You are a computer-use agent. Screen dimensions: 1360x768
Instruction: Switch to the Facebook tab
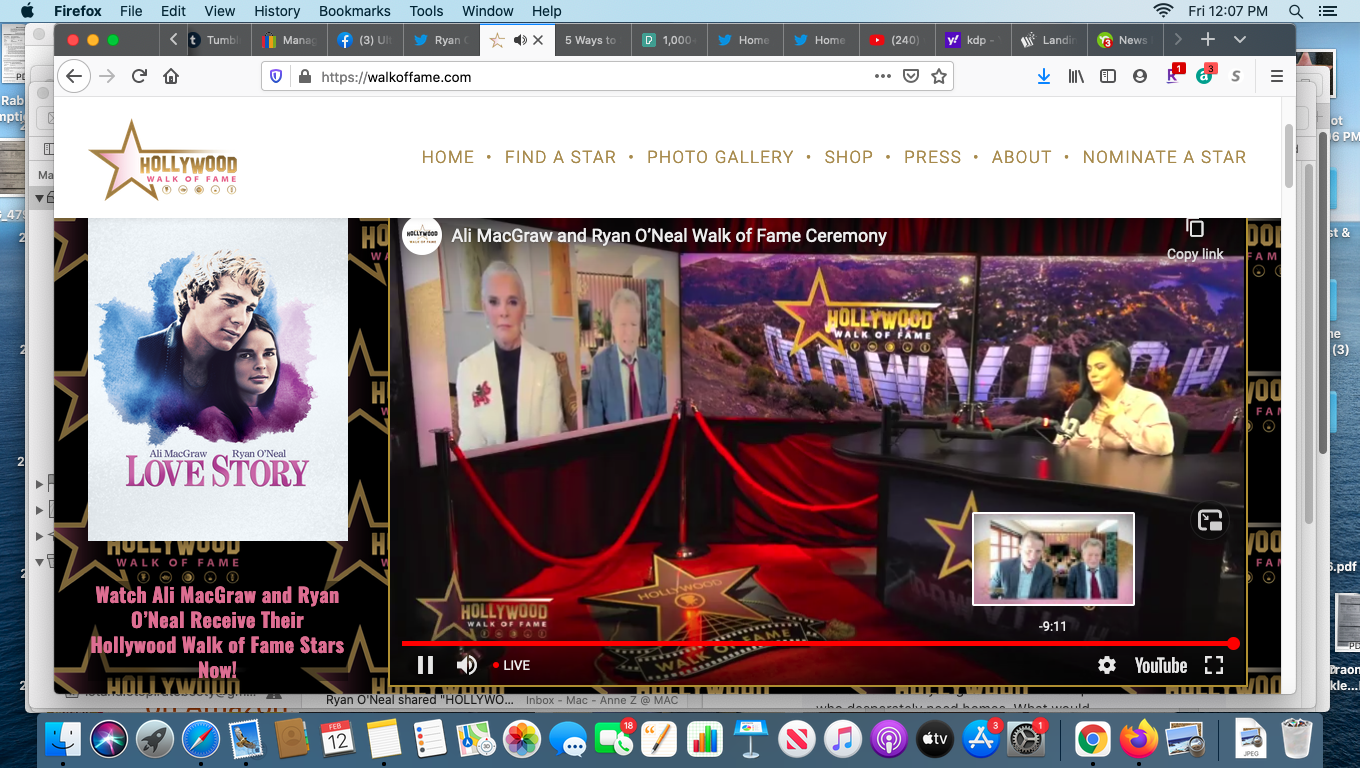click(x=365, y=40)
